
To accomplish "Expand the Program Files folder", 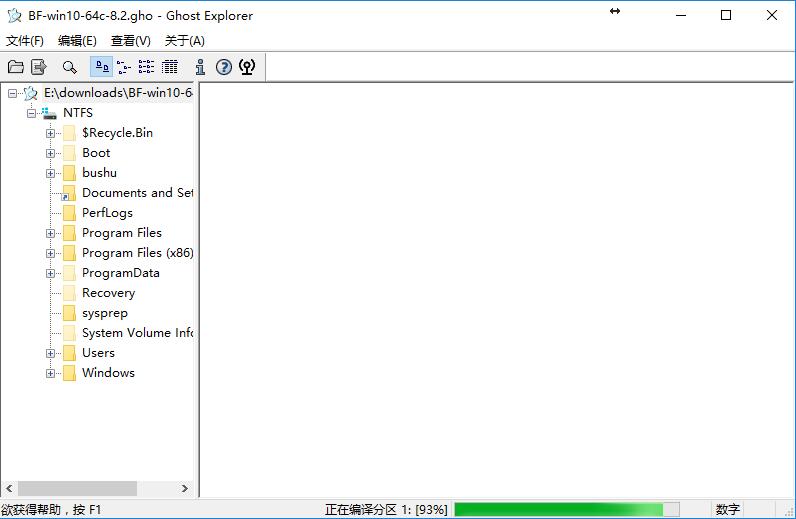I will click(x=50, y=233).
